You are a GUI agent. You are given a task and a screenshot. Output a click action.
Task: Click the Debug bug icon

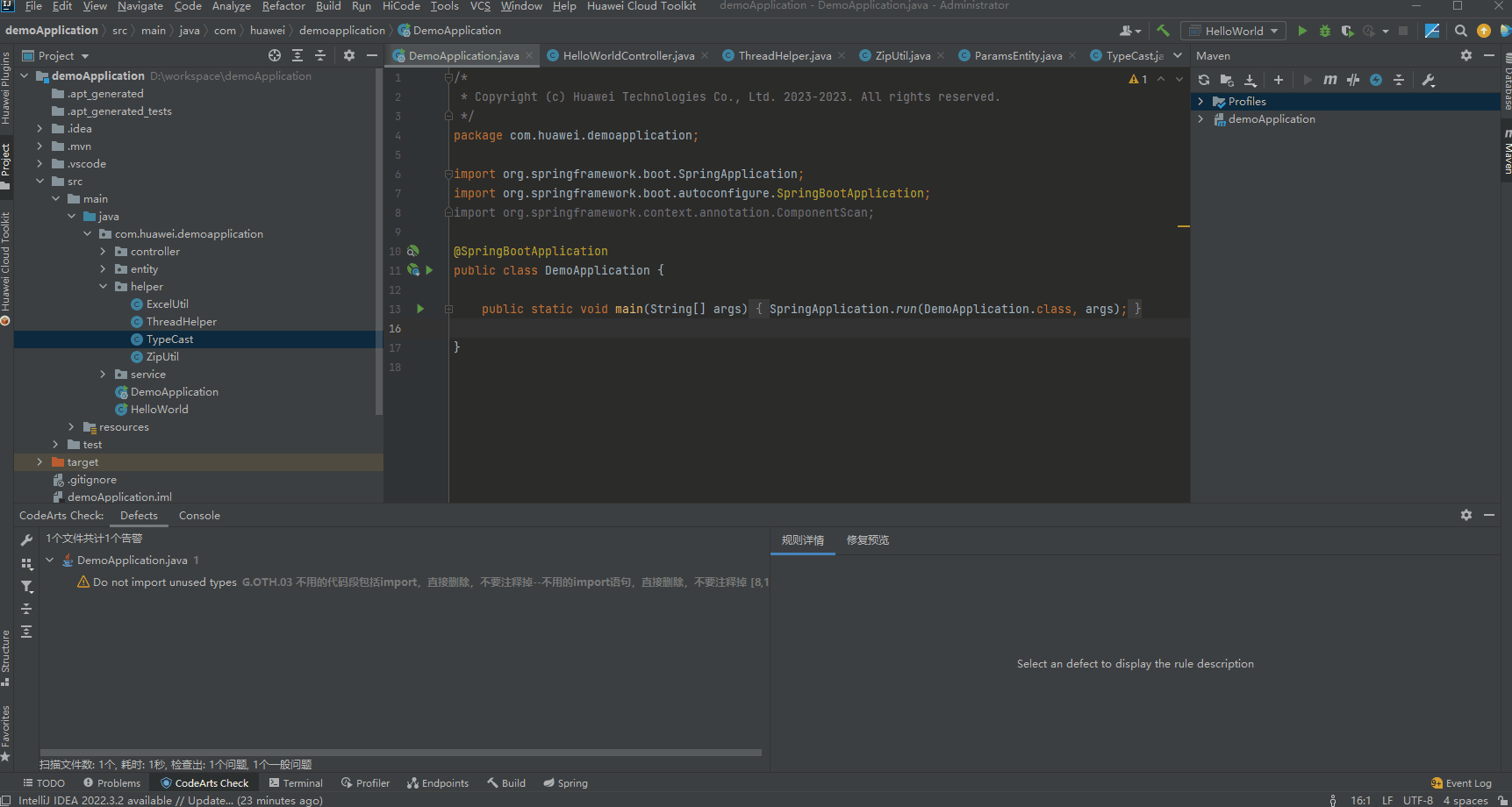click(x=1325, y=31)
